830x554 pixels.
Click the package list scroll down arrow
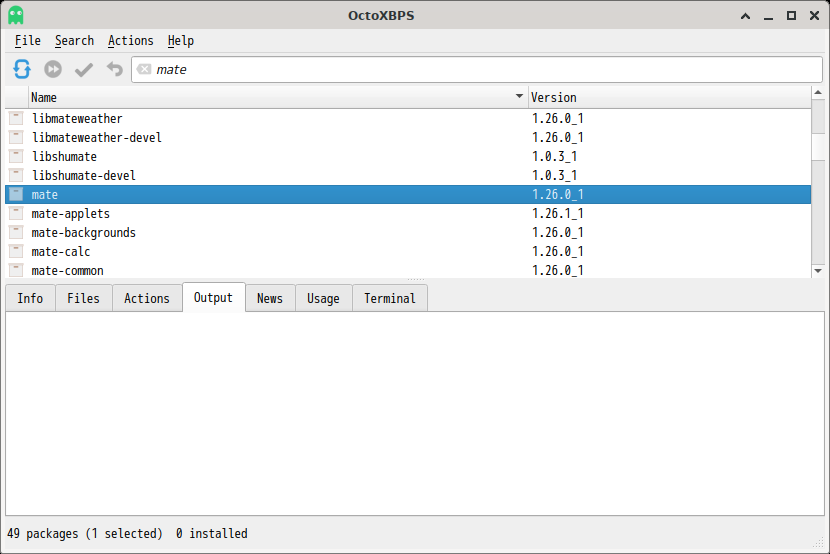coord(818,271)
